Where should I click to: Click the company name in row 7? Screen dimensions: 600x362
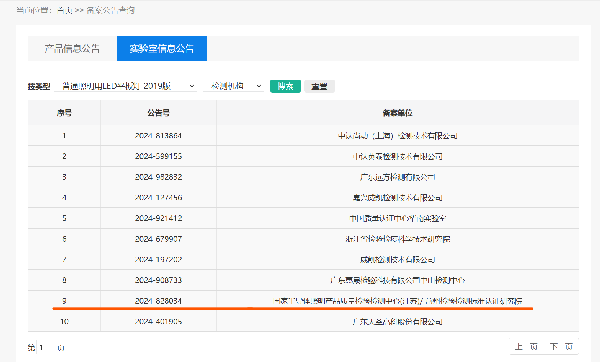click(x=398, y=259)
